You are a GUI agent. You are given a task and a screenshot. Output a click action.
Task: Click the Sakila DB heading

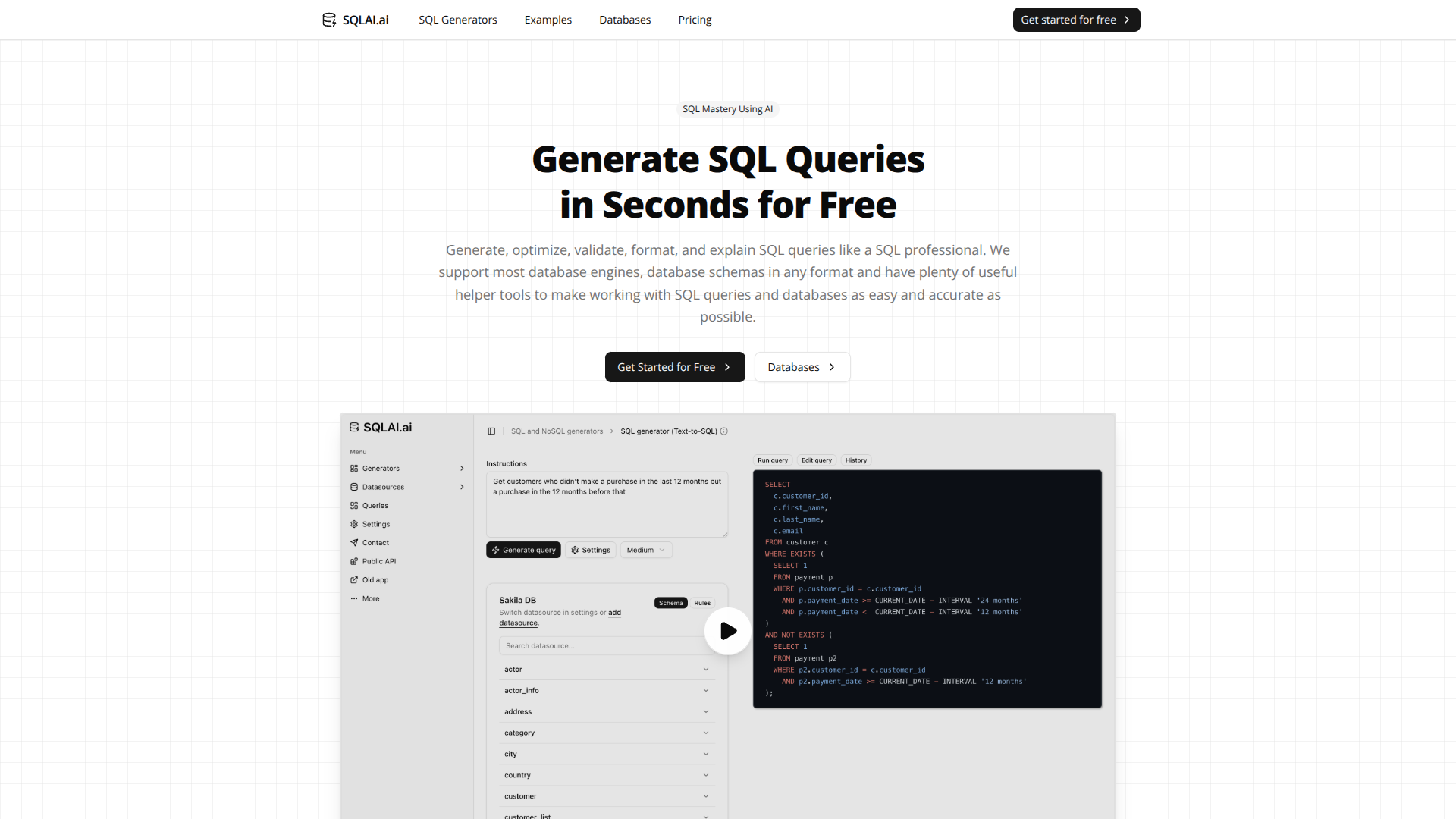click(518, 601)
